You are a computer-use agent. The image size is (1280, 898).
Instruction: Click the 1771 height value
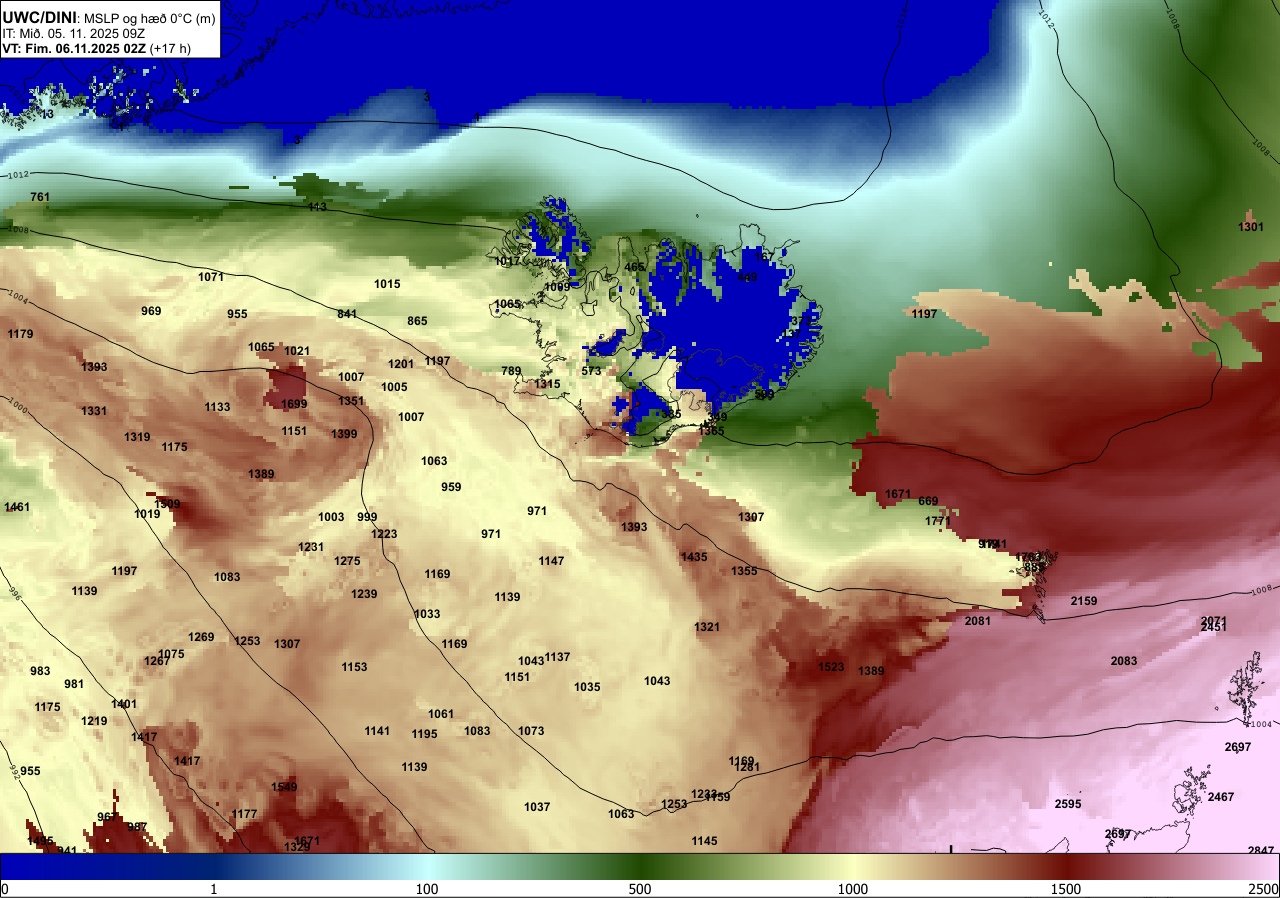[937, 521]
